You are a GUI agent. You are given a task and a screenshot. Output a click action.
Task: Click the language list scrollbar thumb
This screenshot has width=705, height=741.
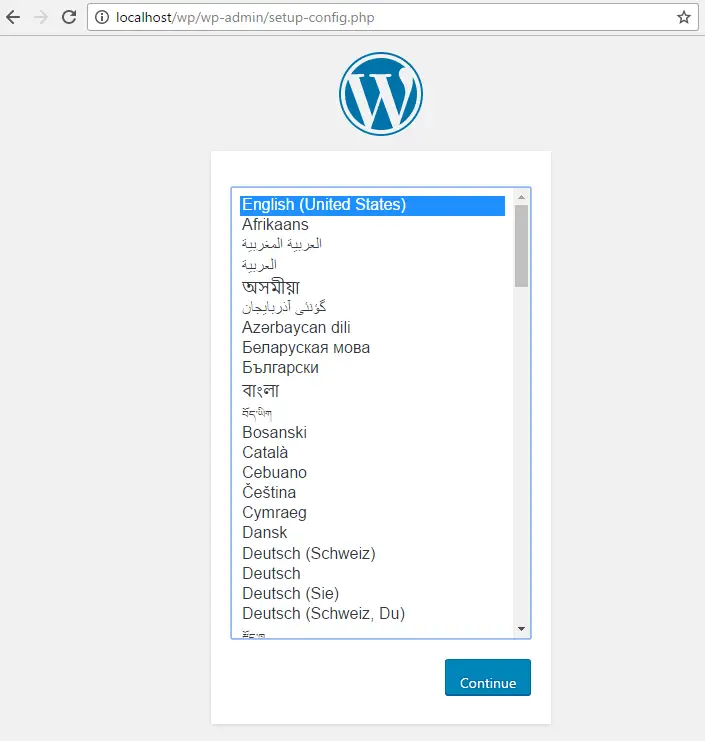[522, 246]
